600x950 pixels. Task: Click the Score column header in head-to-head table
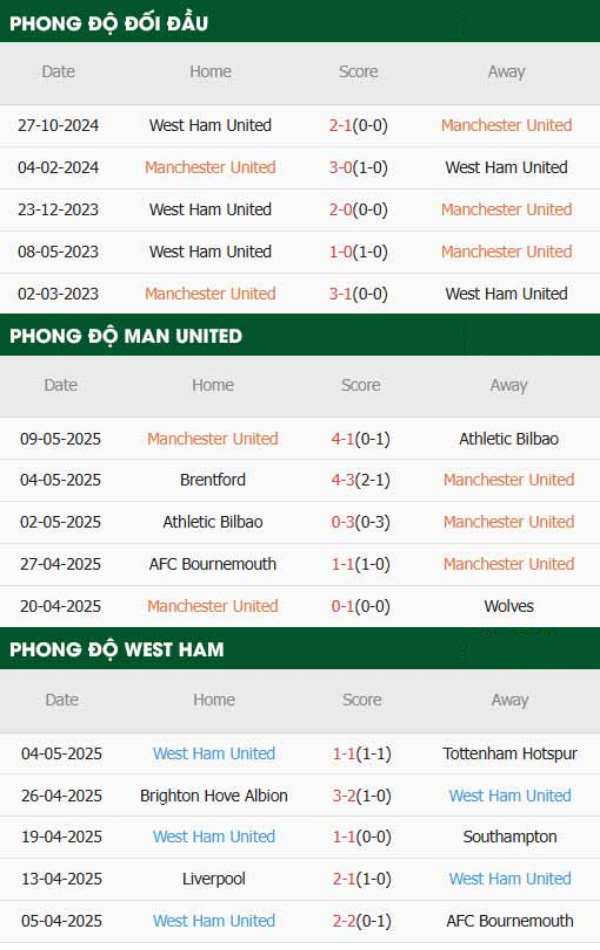tap(358, 71)
